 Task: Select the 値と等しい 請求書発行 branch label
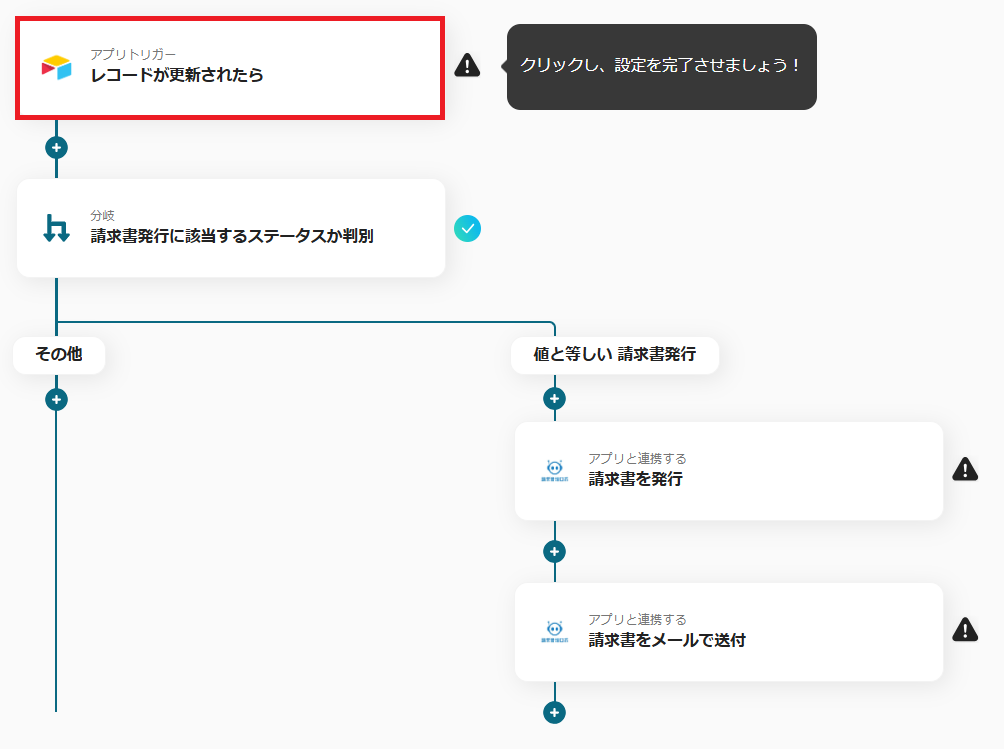[615, 355]
